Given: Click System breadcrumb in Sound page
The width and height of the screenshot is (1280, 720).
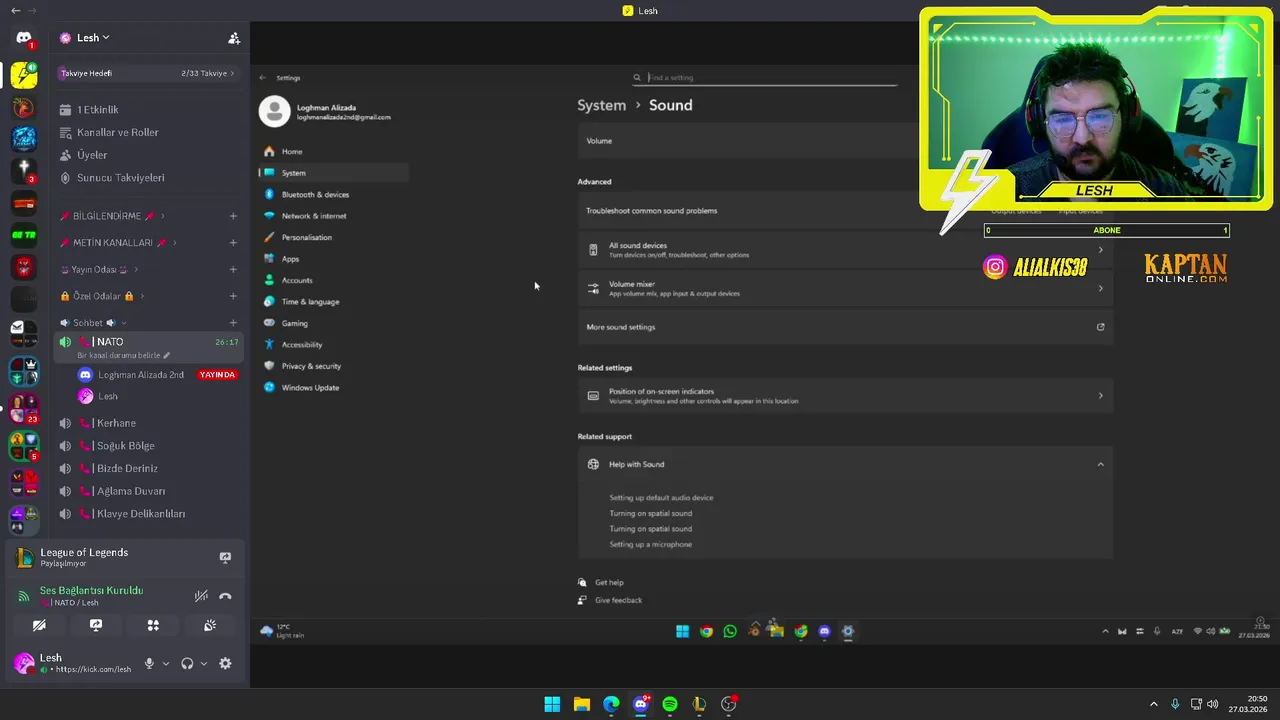Looking at the screenshot, I should [601, 105].
